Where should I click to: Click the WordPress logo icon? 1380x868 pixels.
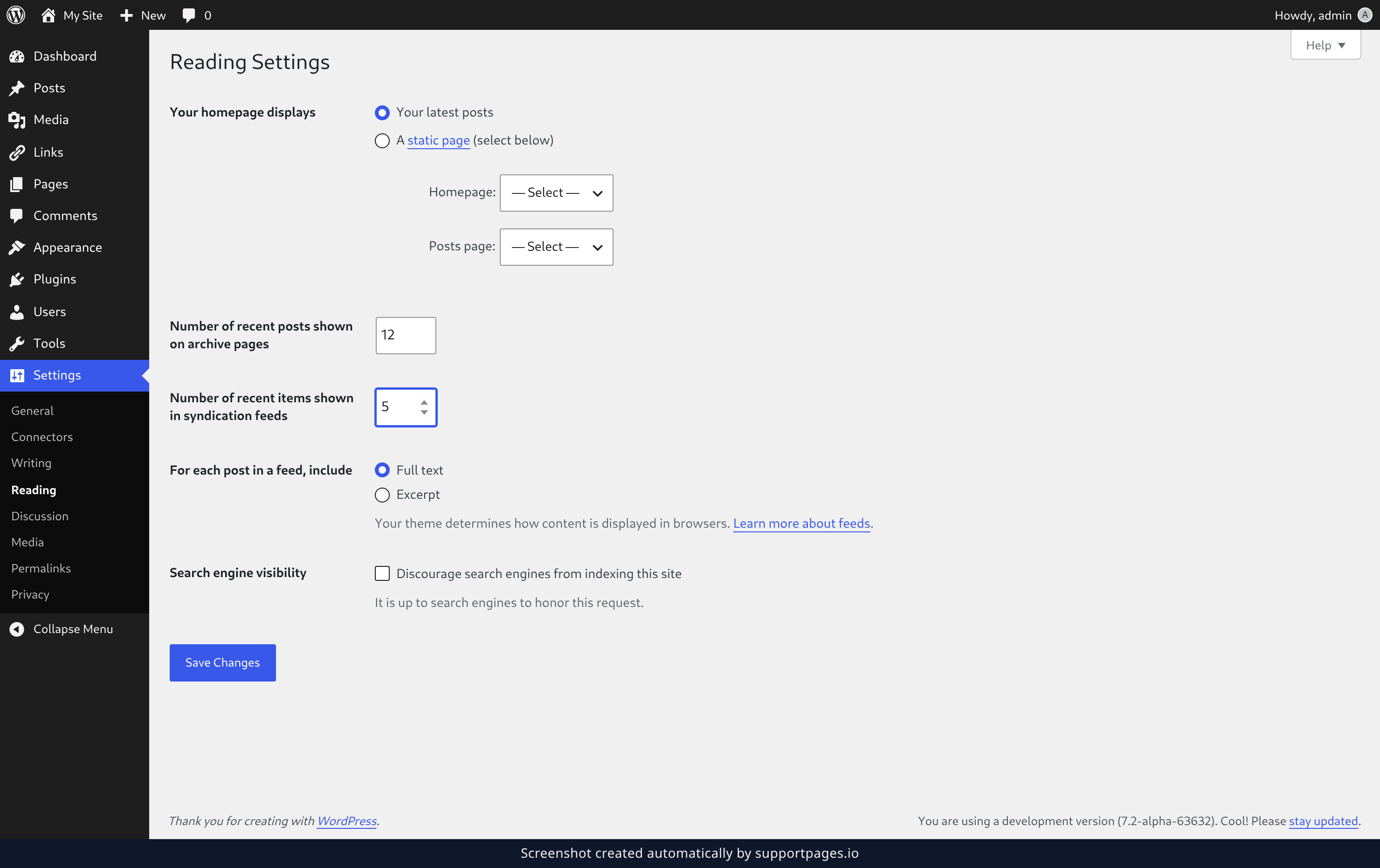click(16, 15)
